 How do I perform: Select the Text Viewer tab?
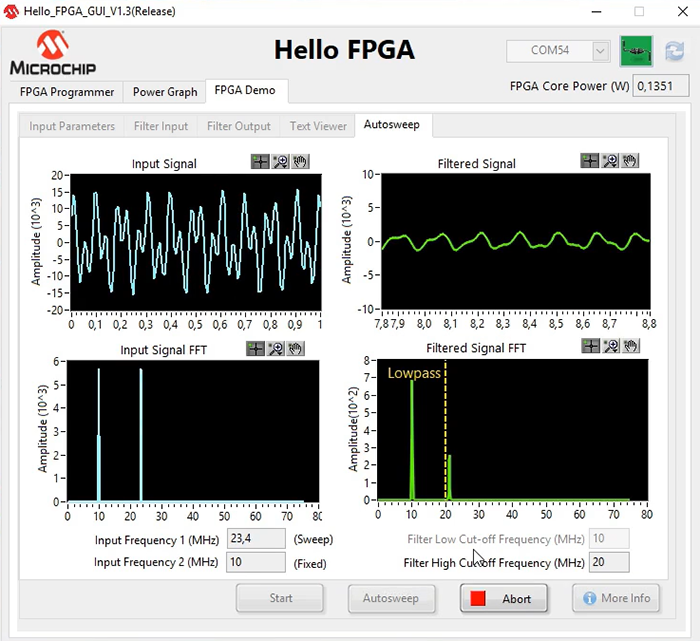tap(318, 126)
